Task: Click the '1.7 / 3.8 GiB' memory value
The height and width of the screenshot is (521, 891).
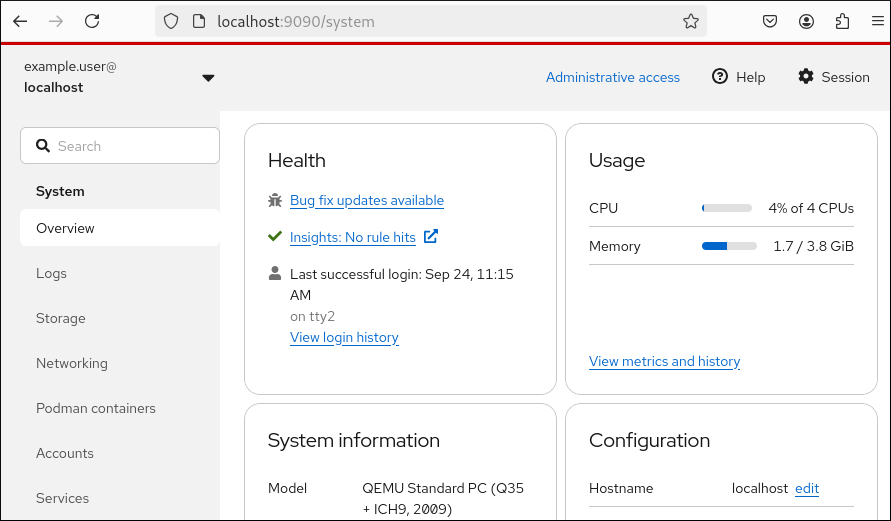Action: pyautogui.click(x=813, y=246)
